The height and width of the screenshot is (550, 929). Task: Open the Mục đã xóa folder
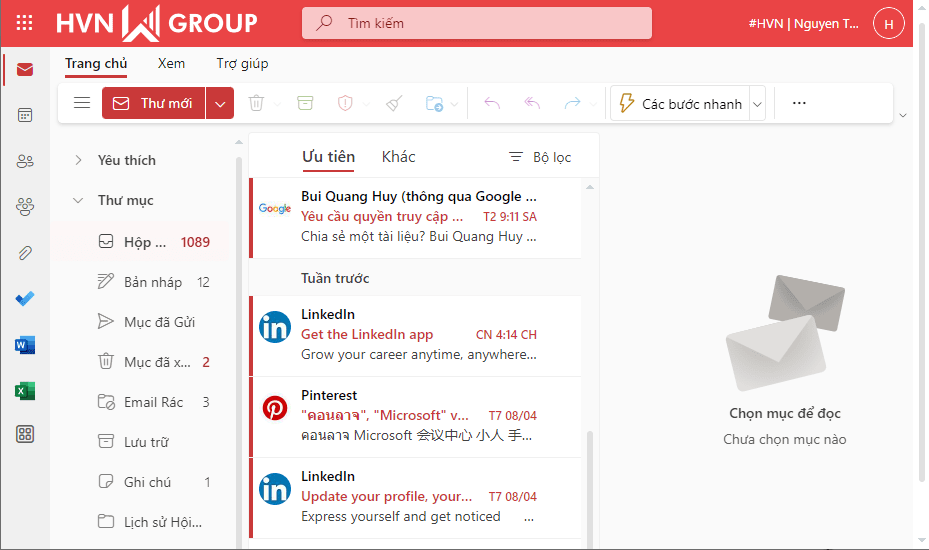point(140,362)
